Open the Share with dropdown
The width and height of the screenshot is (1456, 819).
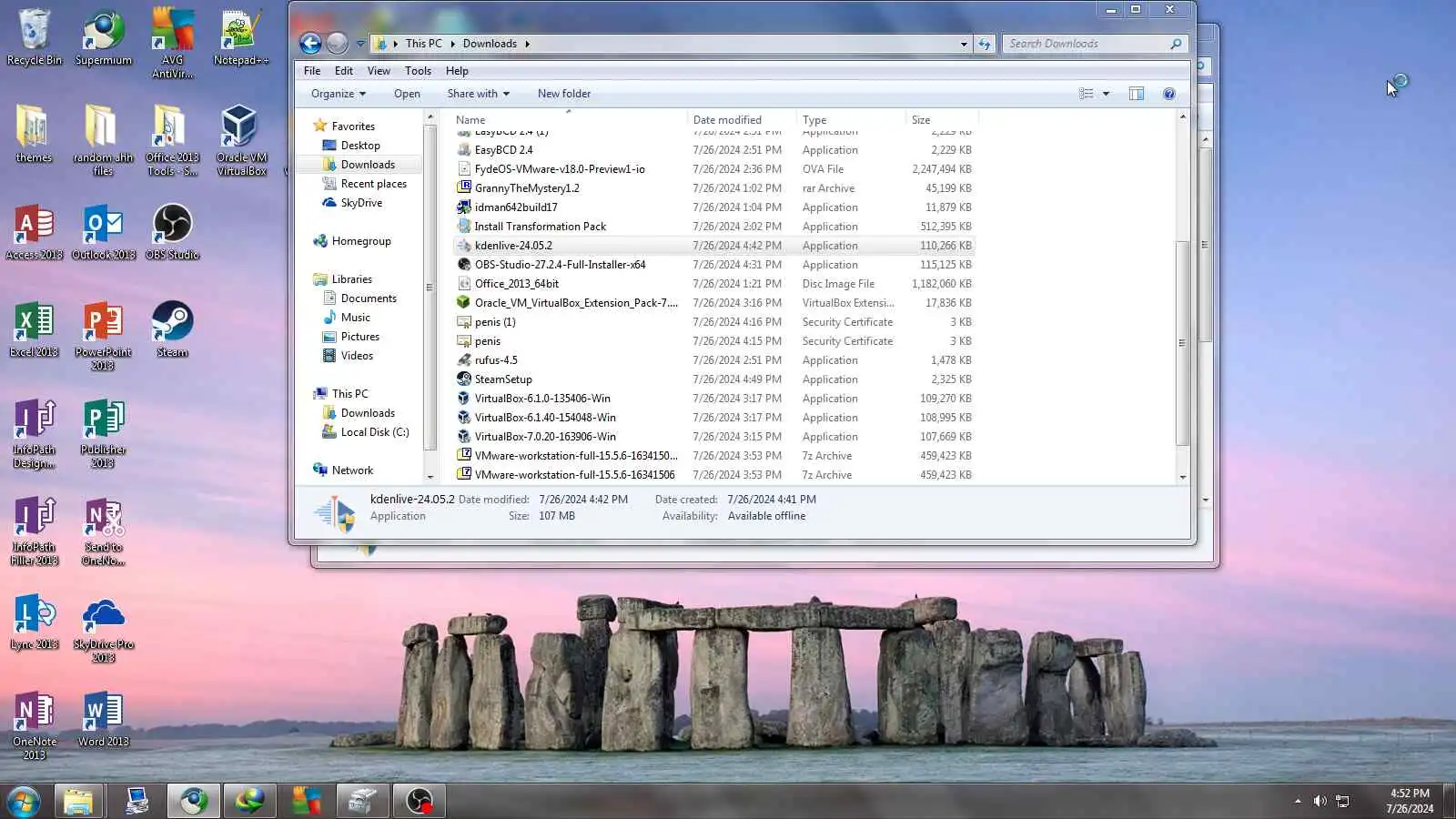pyautogui.click(x=478, y=94)
